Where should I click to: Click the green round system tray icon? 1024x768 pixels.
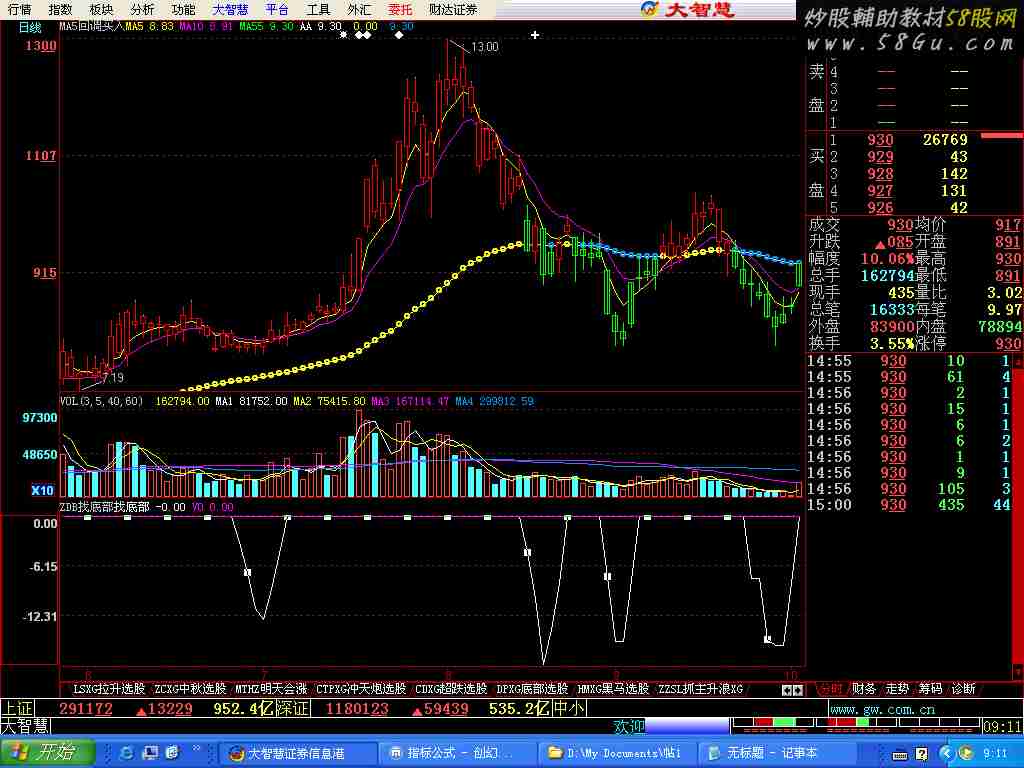[x=967, y=754]
